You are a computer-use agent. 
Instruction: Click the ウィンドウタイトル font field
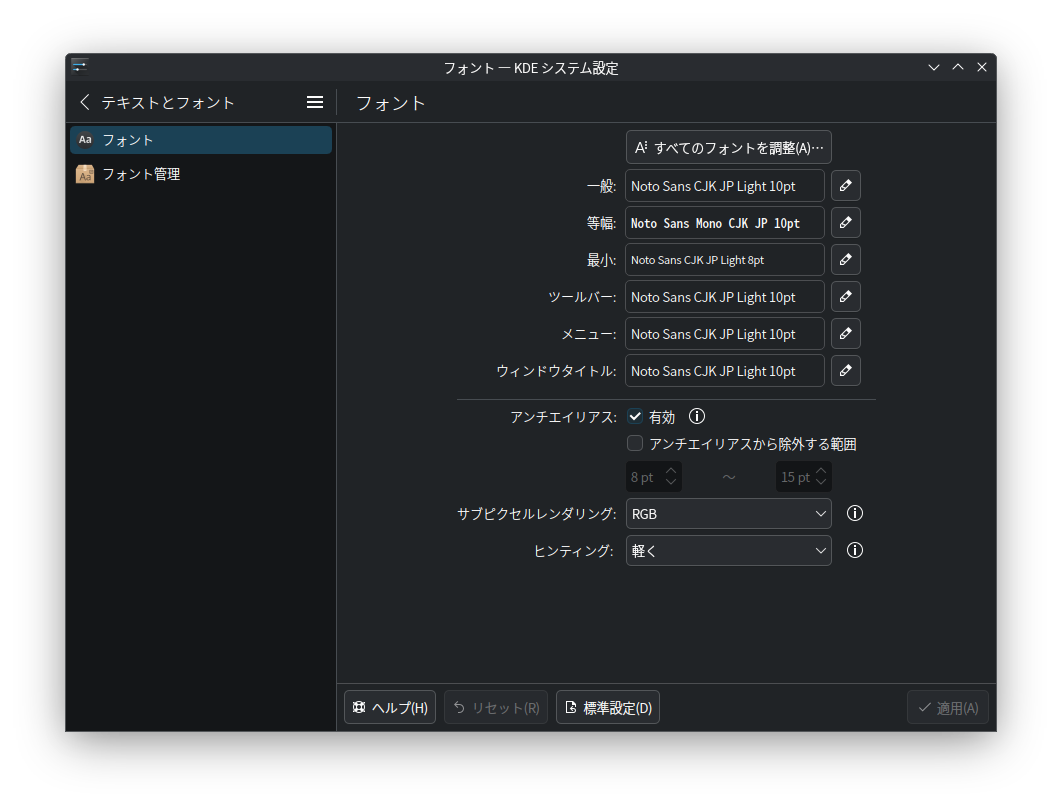click(x=725, y=371)
